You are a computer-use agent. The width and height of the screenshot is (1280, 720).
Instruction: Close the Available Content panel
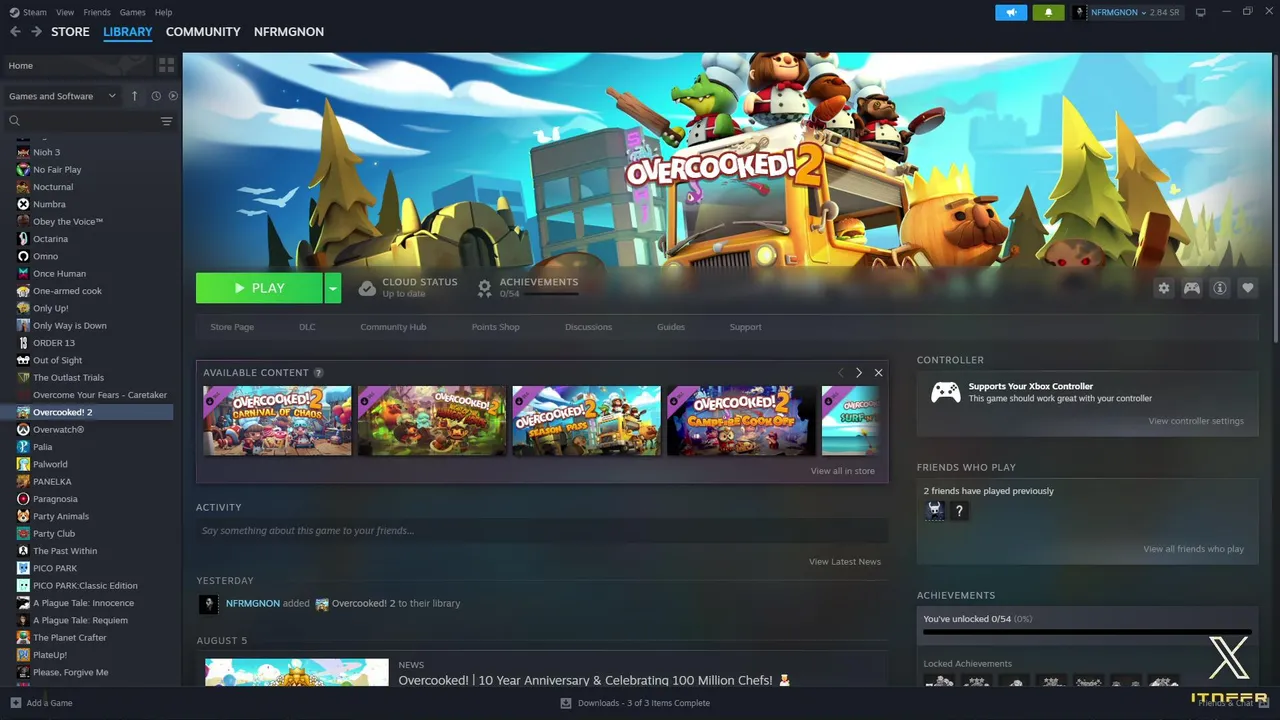click(878, 373)
